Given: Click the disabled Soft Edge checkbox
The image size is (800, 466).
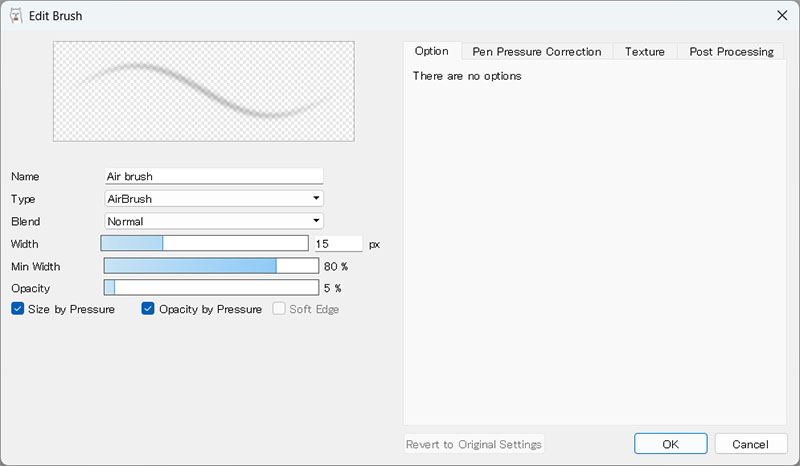Looking at the screenshot, I should [x=280, y=309].
